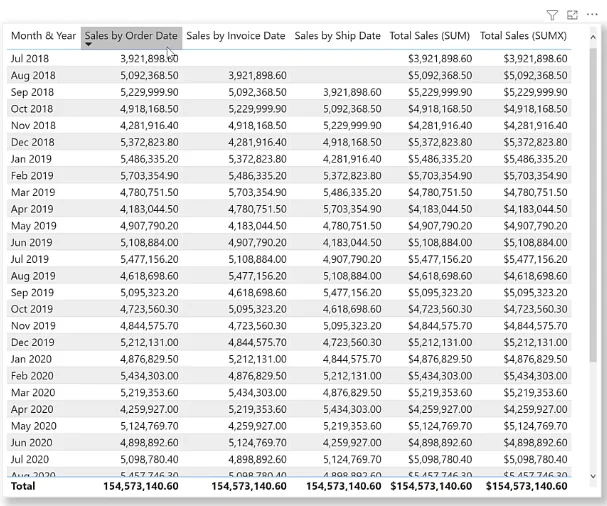Screen dimensions: 607x506
Task: Select the Sep 2018 row label
Action: pyautogui.click(x=33, y=92)
